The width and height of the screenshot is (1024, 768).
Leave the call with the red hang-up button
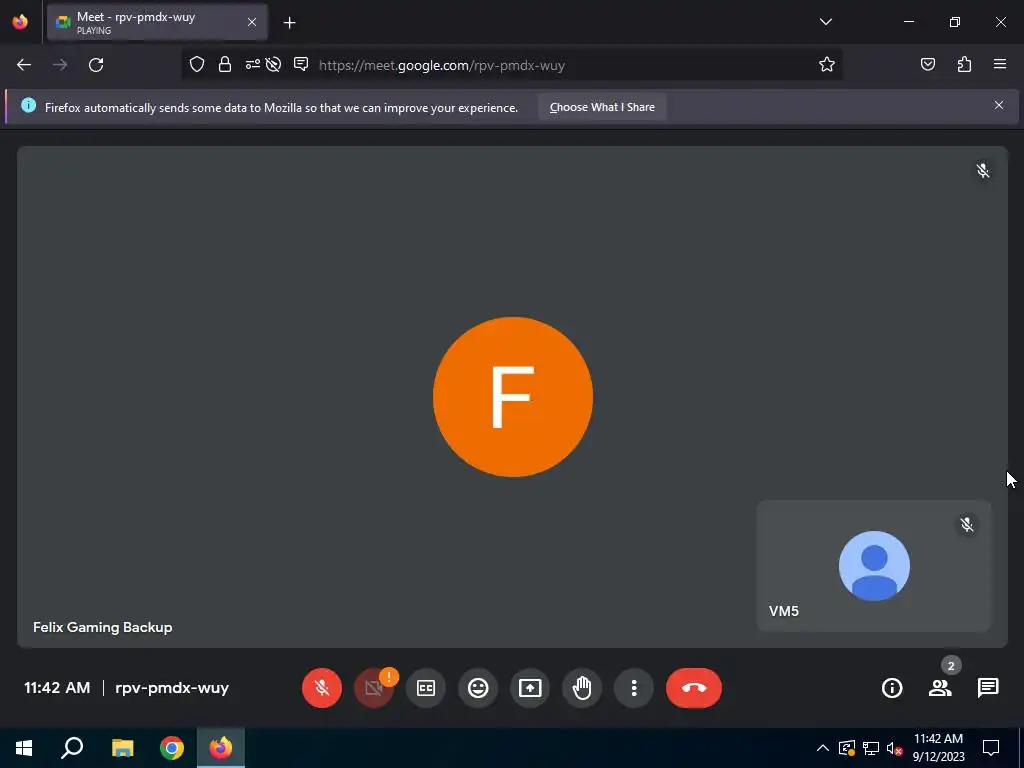[694, 688]
